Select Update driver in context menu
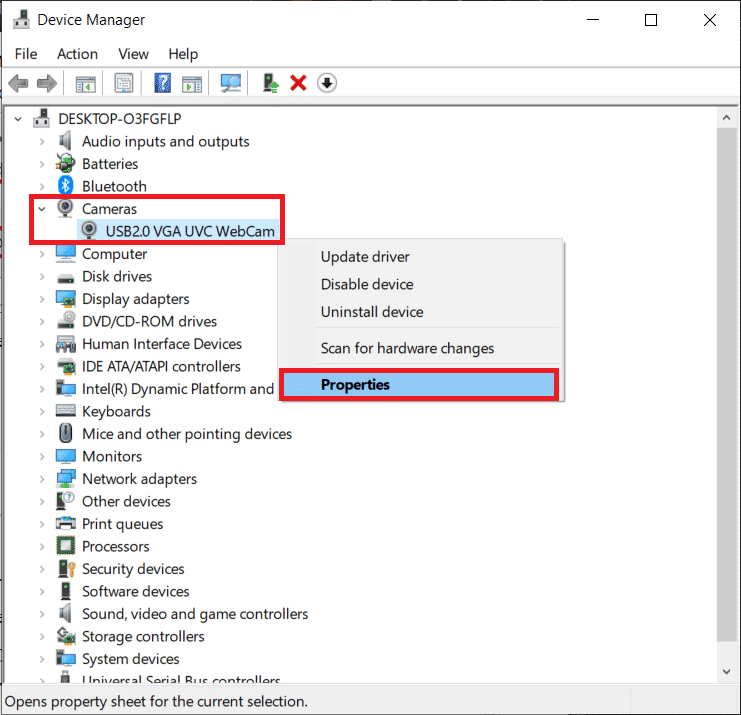The width and height of the screenshot is (741, 715). [x=365, y=257]
